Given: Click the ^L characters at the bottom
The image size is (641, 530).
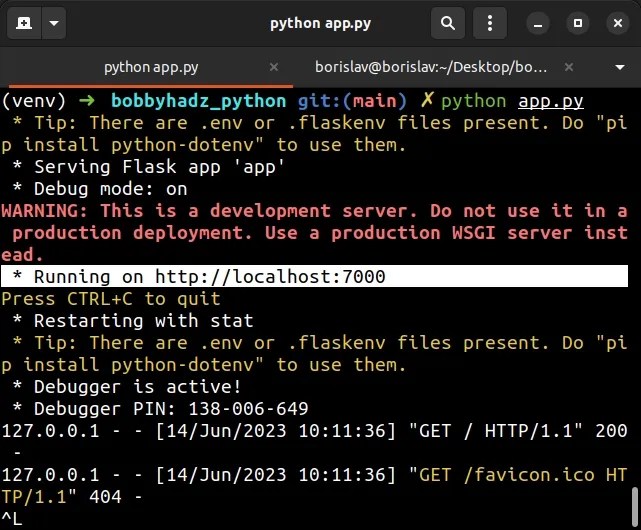Looking at the screenshot, I should 12,519.
